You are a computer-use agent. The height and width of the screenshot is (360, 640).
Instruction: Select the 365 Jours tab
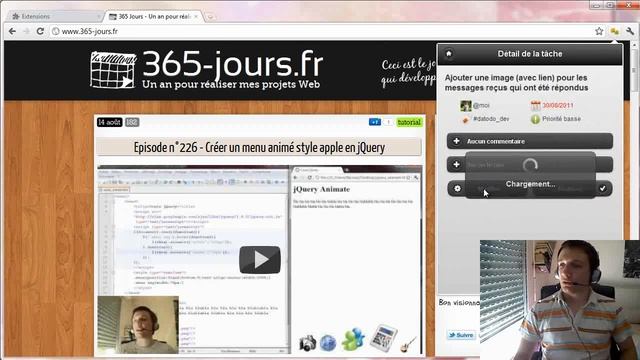click(153, 16)
